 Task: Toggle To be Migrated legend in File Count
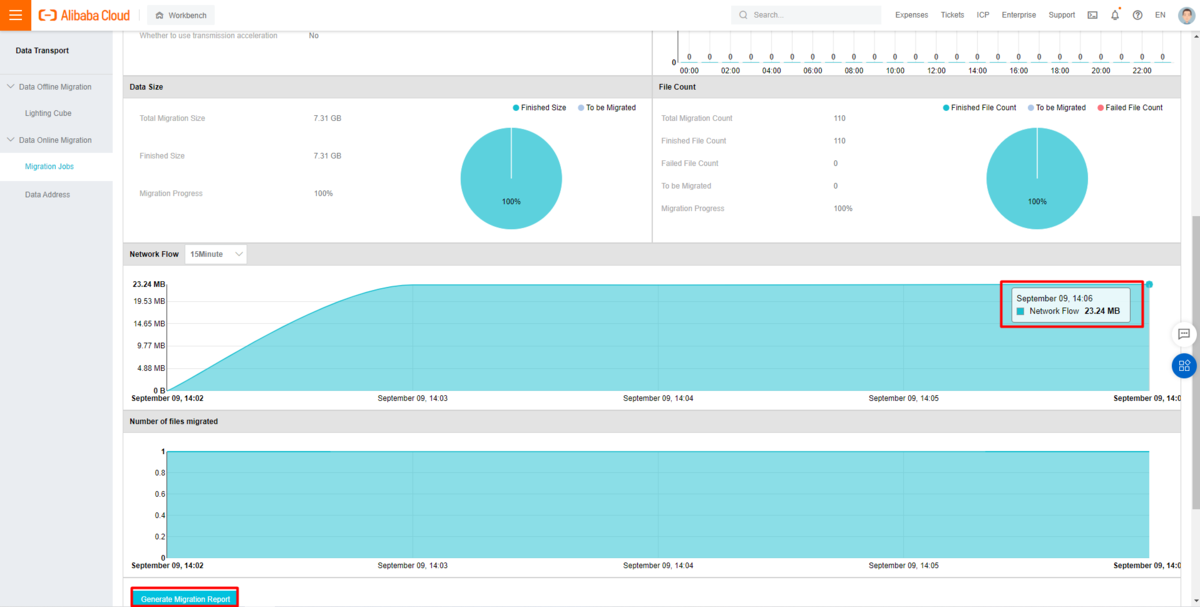(1057, 107)
